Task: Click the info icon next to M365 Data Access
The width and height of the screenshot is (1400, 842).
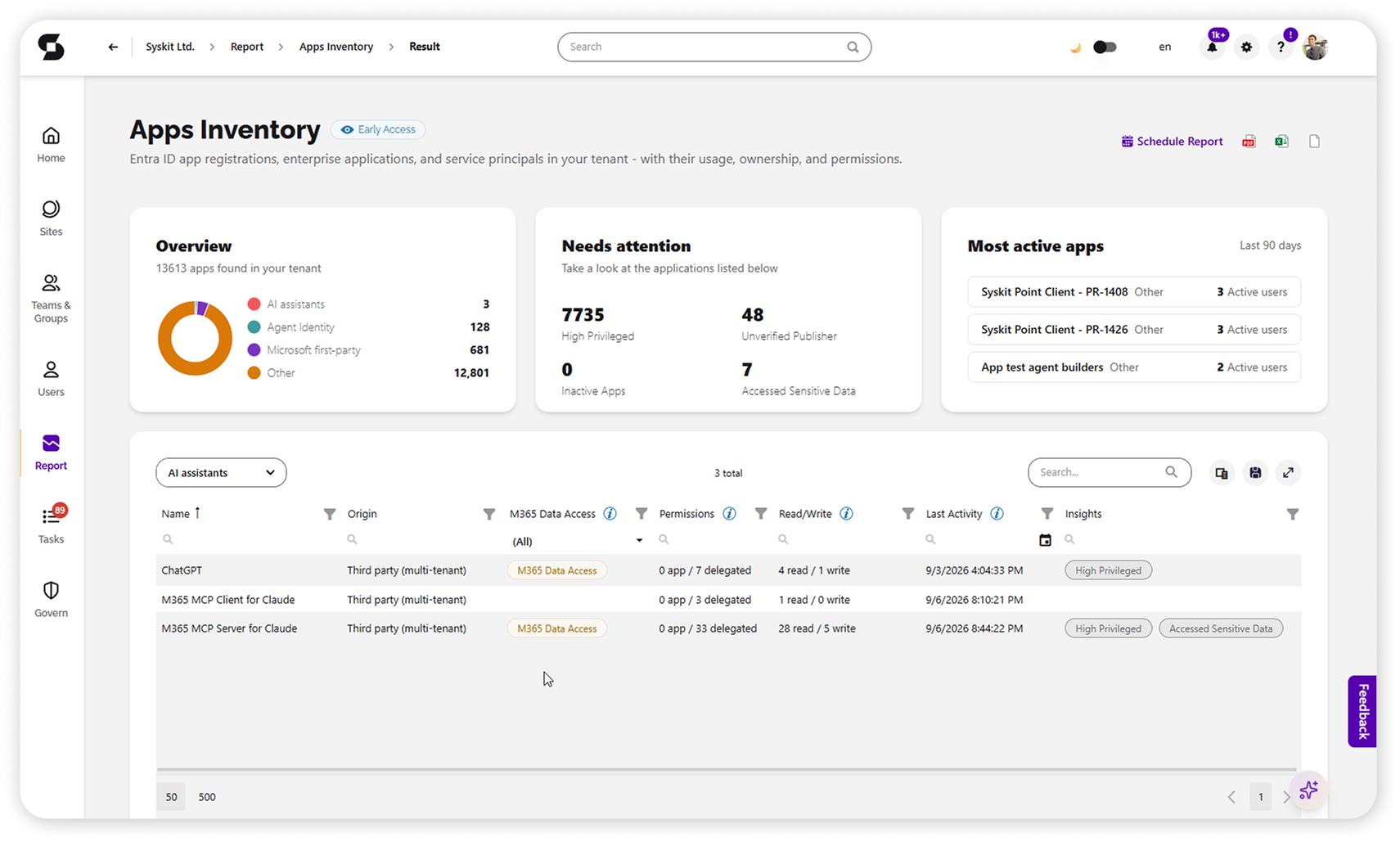Action: (x=610, y=514)
